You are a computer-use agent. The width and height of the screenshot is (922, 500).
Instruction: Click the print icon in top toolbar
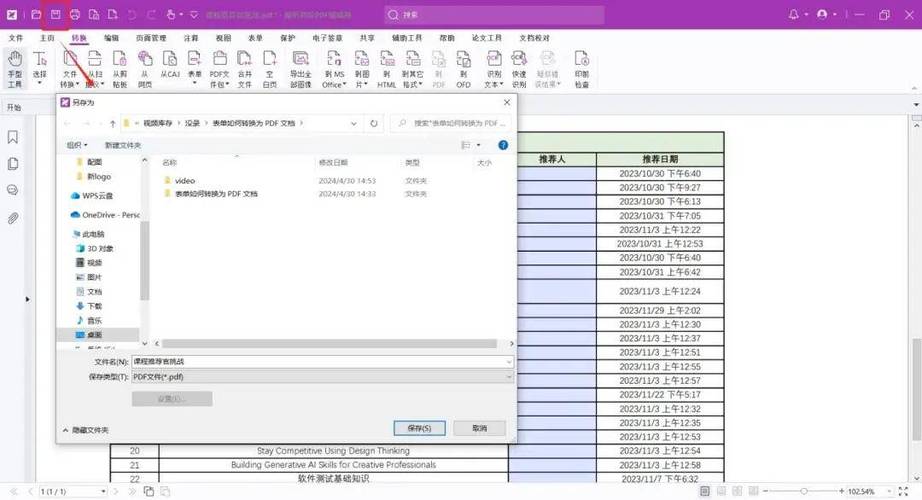[x=74, y=15]
